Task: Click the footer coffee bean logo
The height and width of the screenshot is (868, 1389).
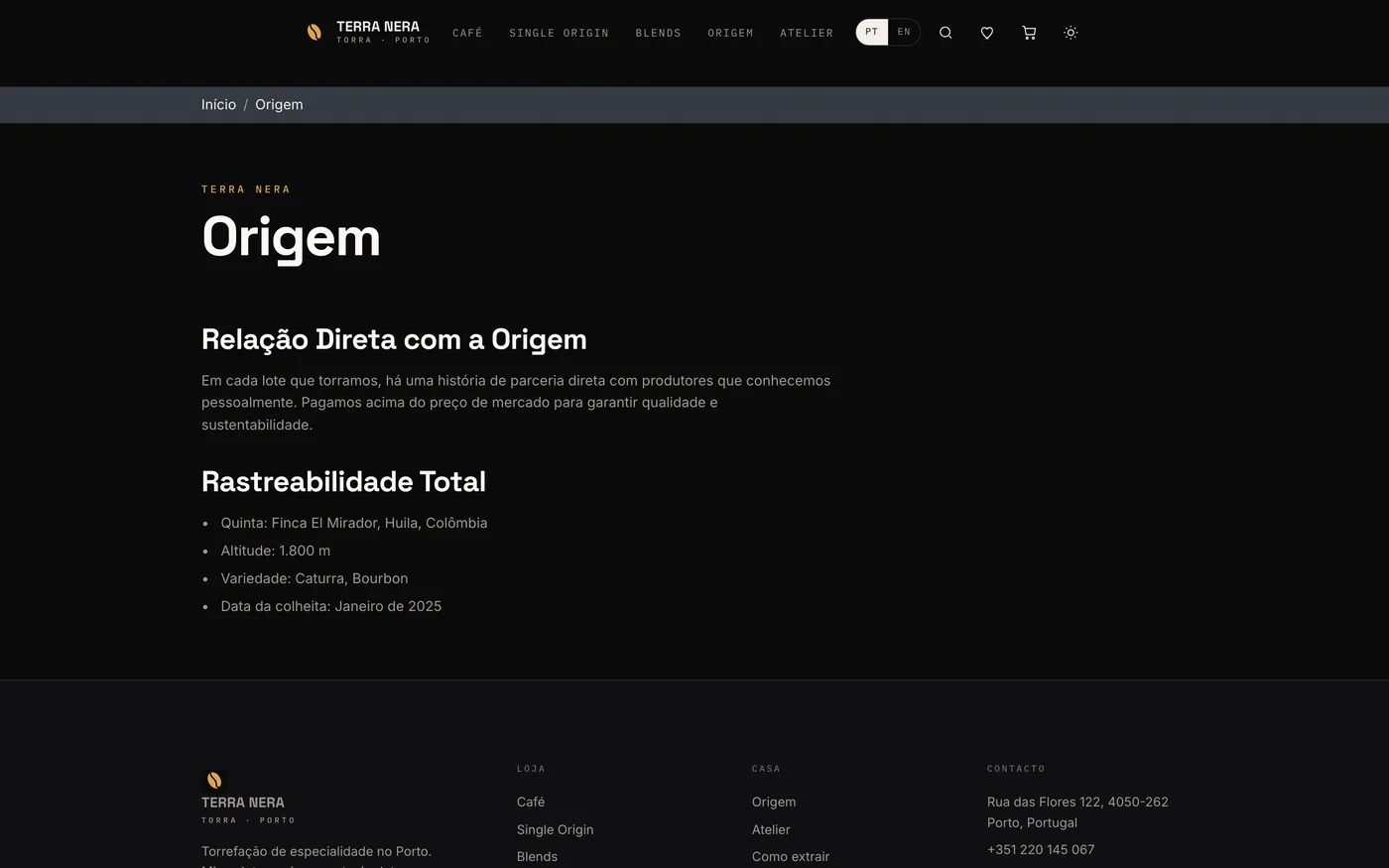Action: (214, 781)
